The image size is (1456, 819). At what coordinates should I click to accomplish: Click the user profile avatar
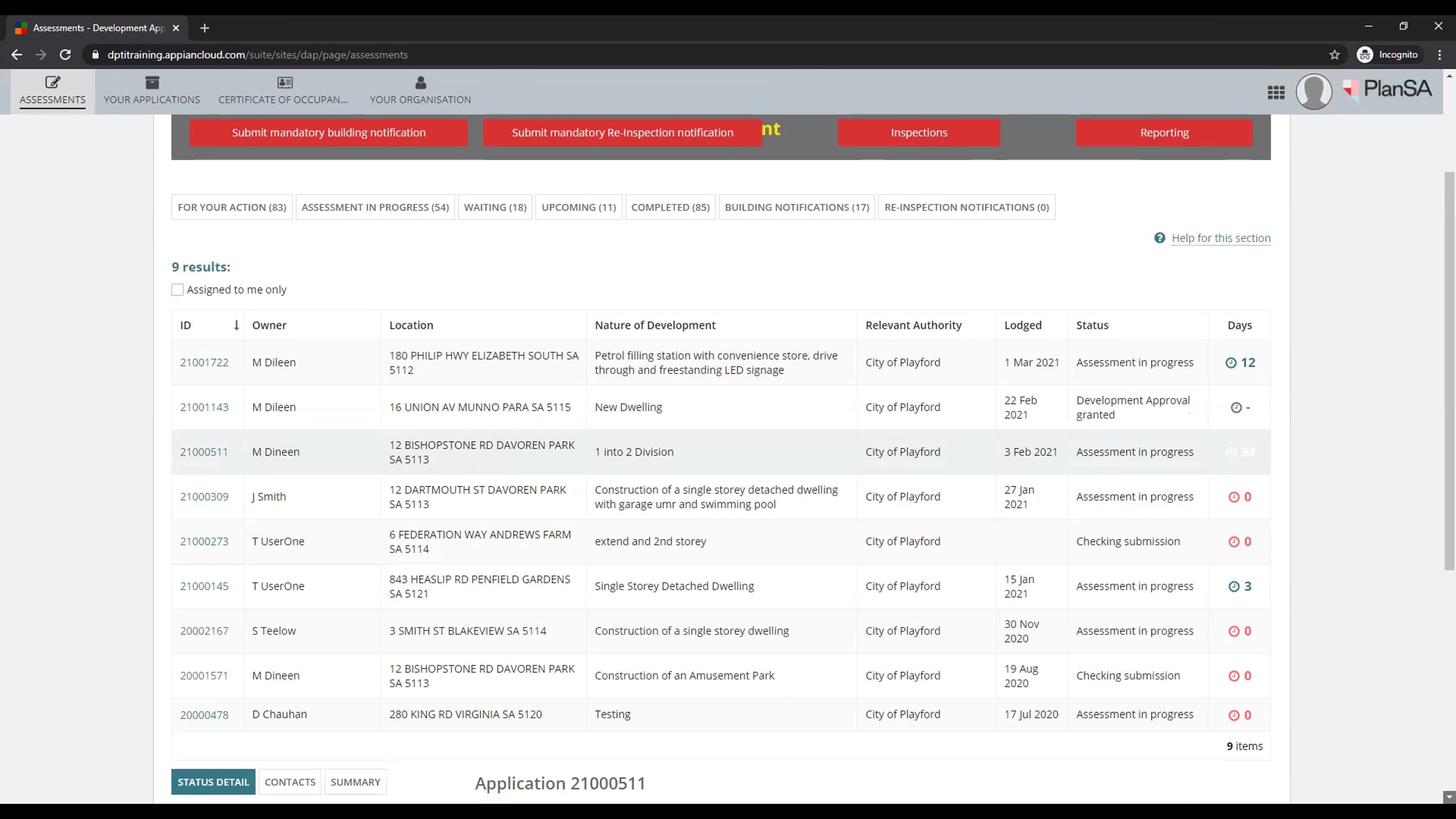(1313, 92)
